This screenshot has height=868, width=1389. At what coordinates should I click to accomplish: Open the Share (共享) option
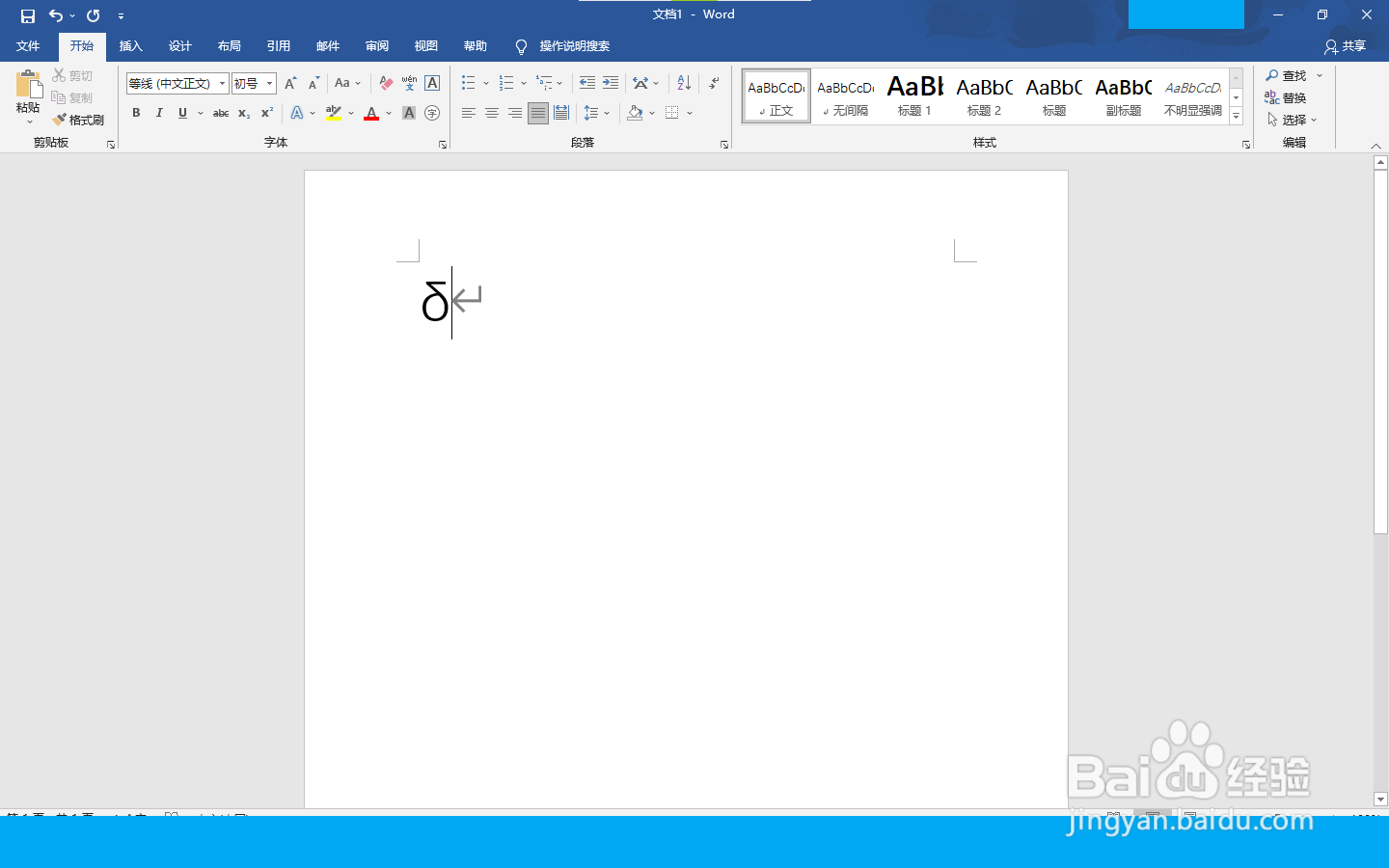point(1346,46)
